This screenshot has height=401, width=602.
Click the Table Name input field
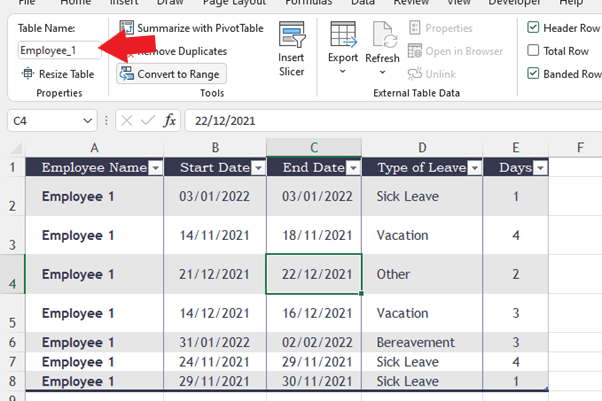(60, 50)
